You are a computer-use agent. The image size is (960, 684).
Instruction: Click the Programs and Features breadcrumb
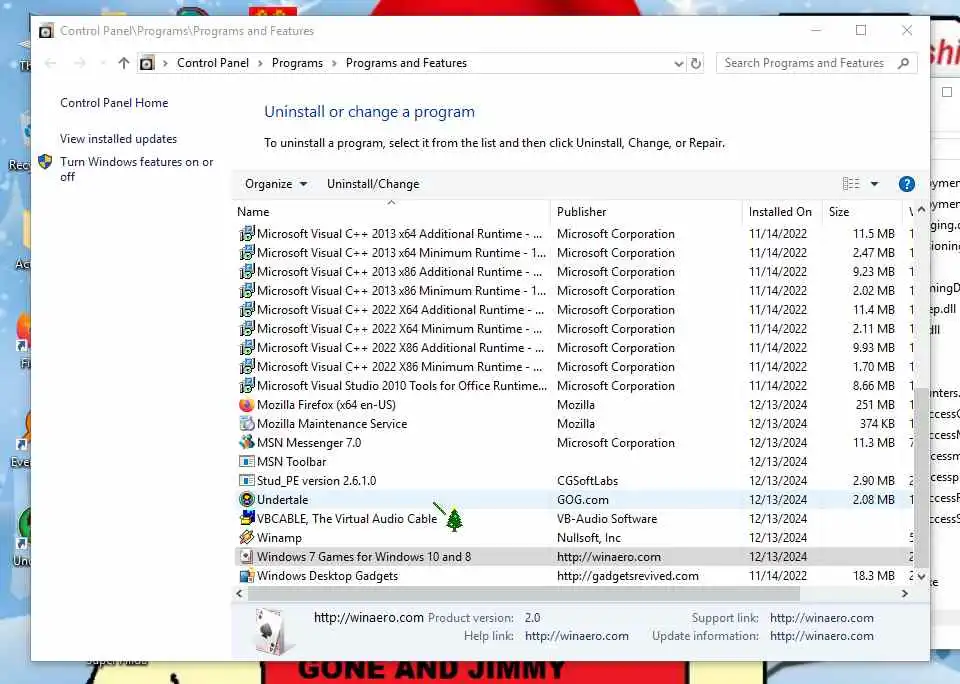tap(406, 63)
